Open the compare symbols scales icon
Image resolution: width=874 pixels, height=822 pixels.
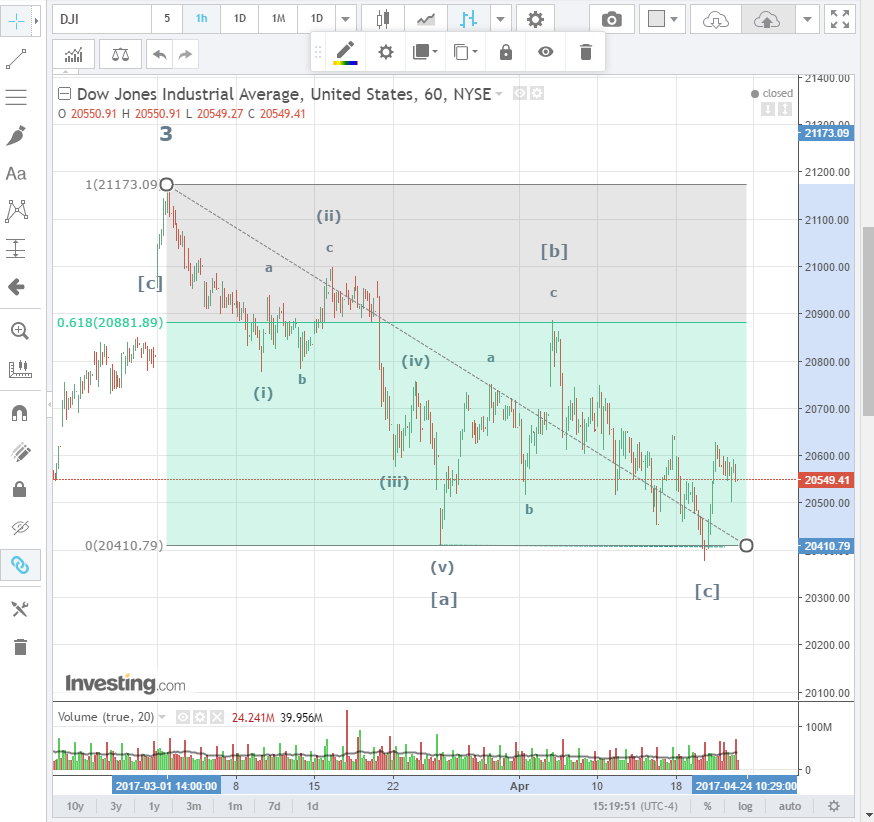point(120,54)
